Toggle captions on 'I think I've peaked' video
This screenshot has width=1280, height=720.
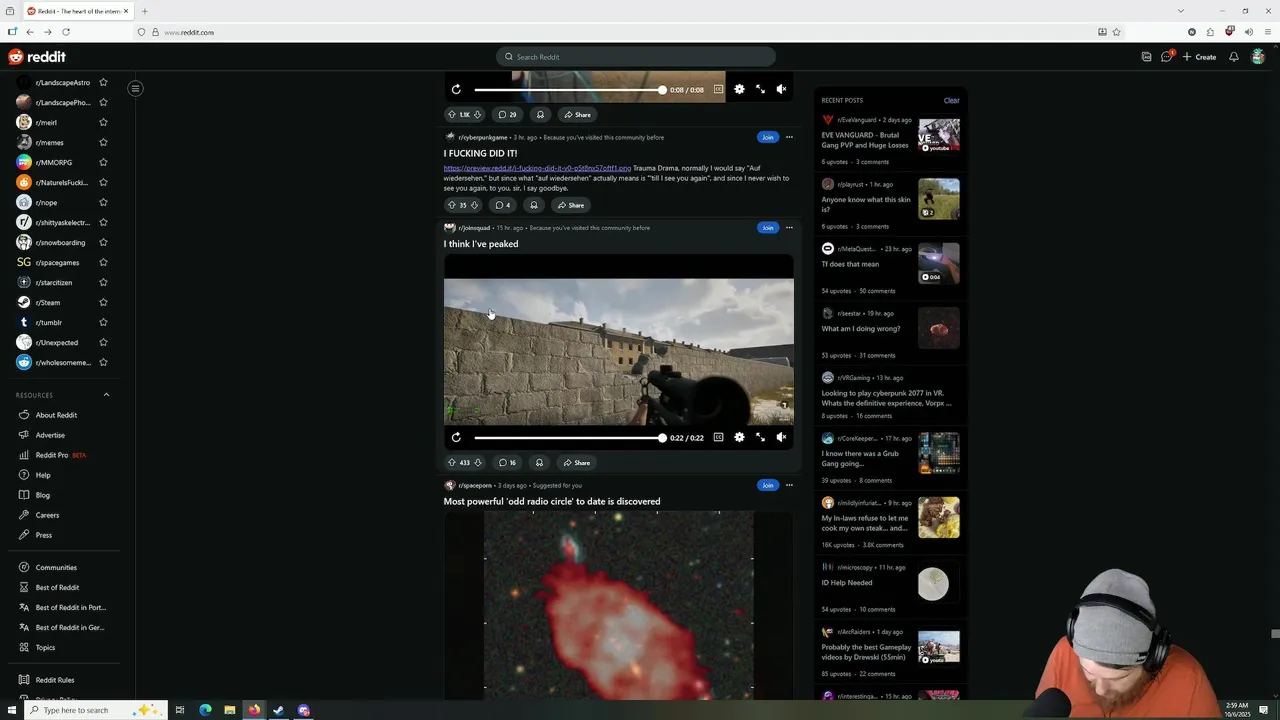pos(718,437)
